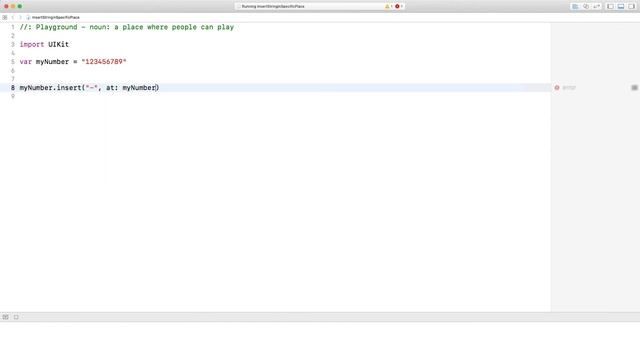Screen dimensions: 640x360
Task: Toggle the Utilities inspector panel
Action: click(631, 7)
